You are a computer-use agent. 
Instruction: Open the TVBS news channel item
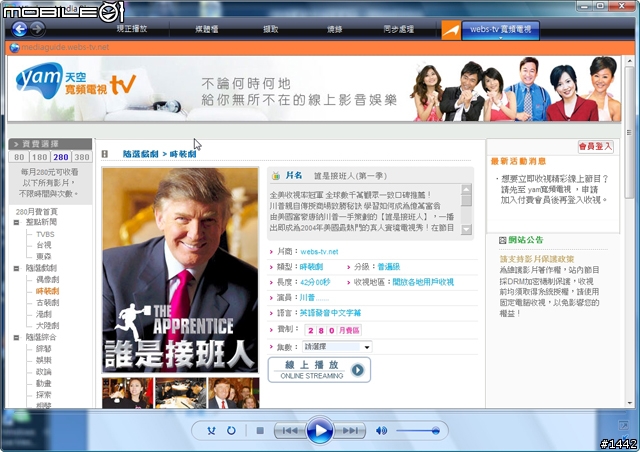pos(45,234)
